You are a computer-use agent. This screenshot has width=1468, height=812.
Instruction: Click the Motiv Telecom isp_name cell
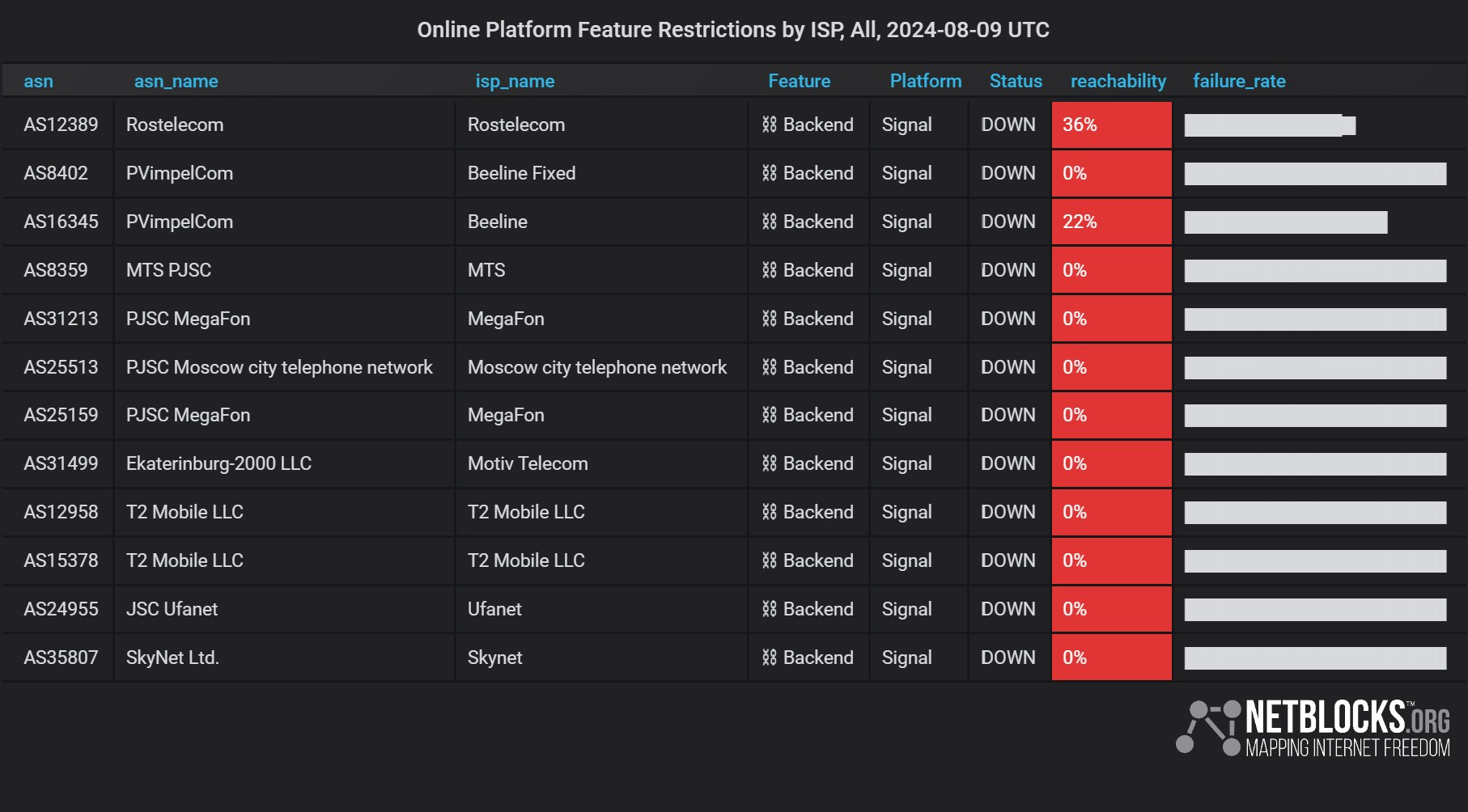tap(601, 463)
